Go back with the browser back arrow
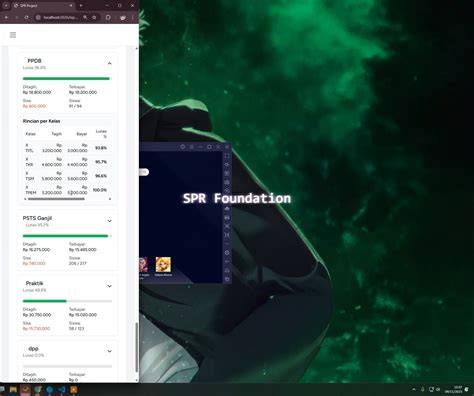The width and height of the screenshot is (474, 396). [x=6, y=17]
